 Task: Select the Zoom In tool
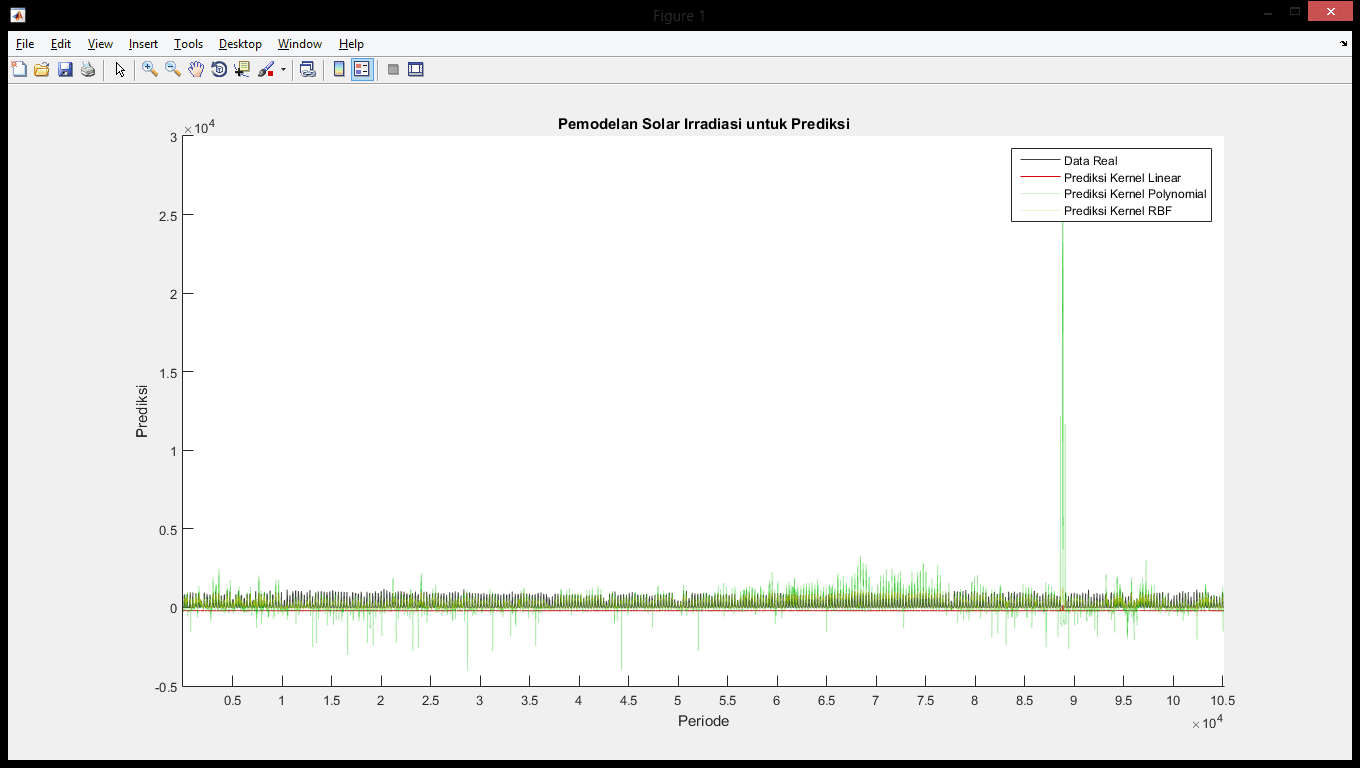pos(150,69)
